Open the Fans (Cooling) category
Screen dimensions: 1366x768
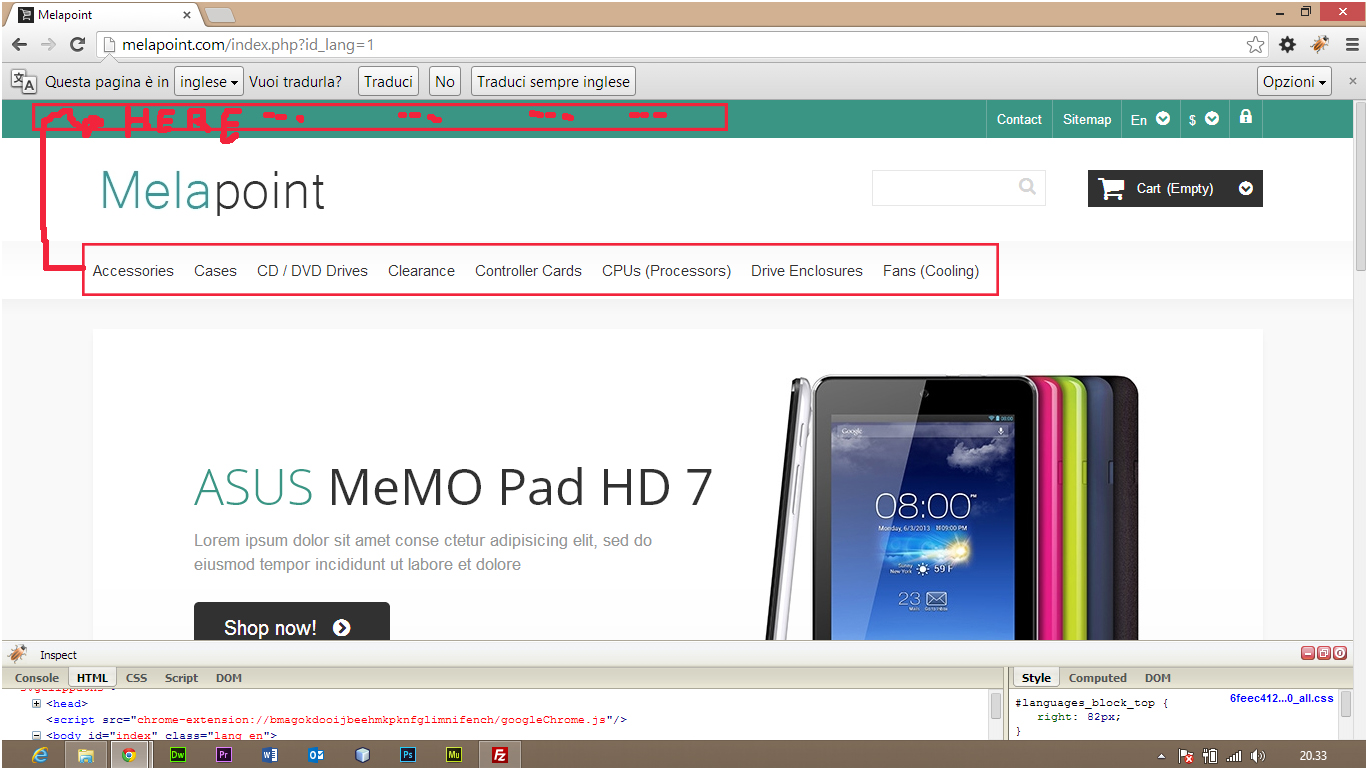coord(931,271)
